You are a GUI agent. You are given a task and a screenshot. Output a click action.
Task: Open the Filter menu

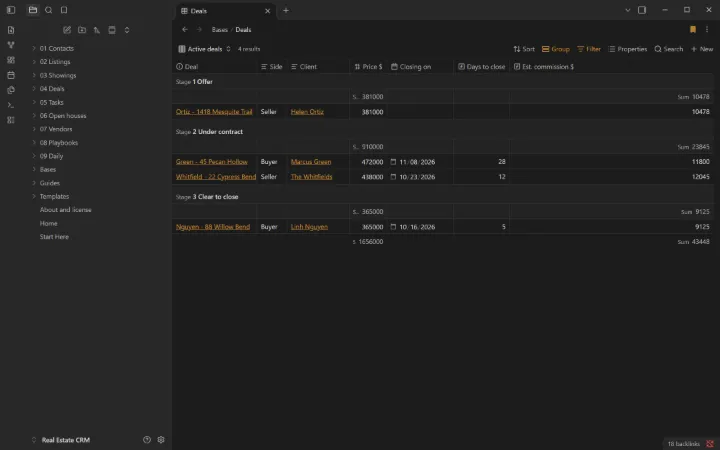[589, 49]
